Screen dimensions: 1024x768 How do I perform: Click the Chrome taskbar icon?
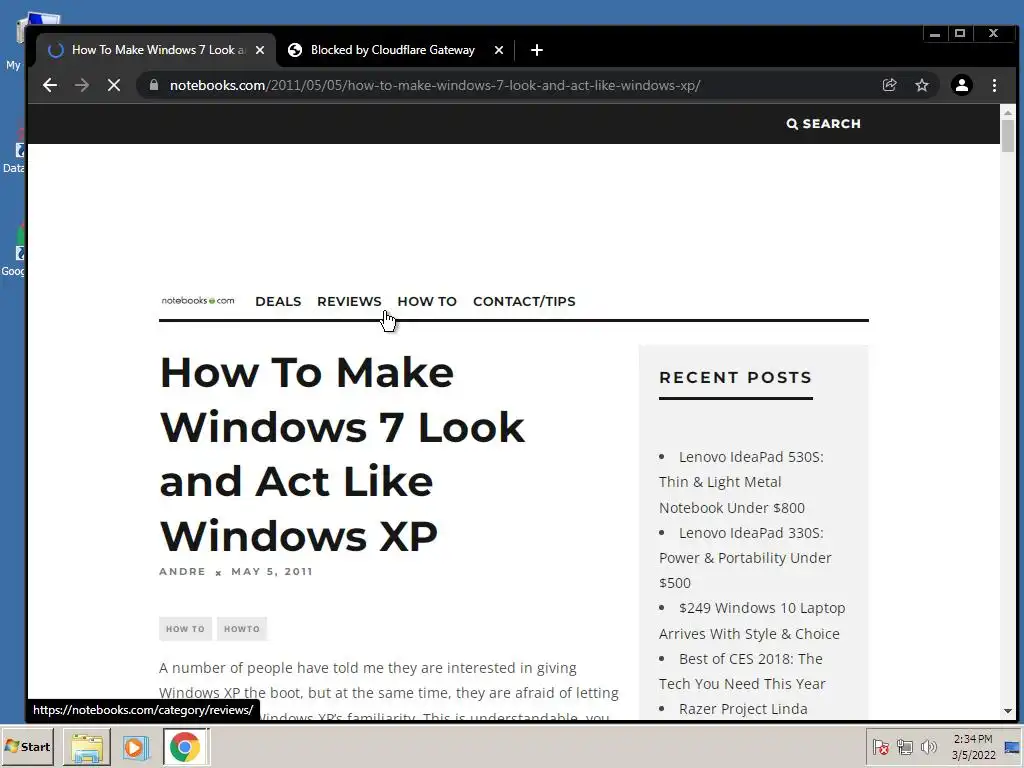(185, 746)
